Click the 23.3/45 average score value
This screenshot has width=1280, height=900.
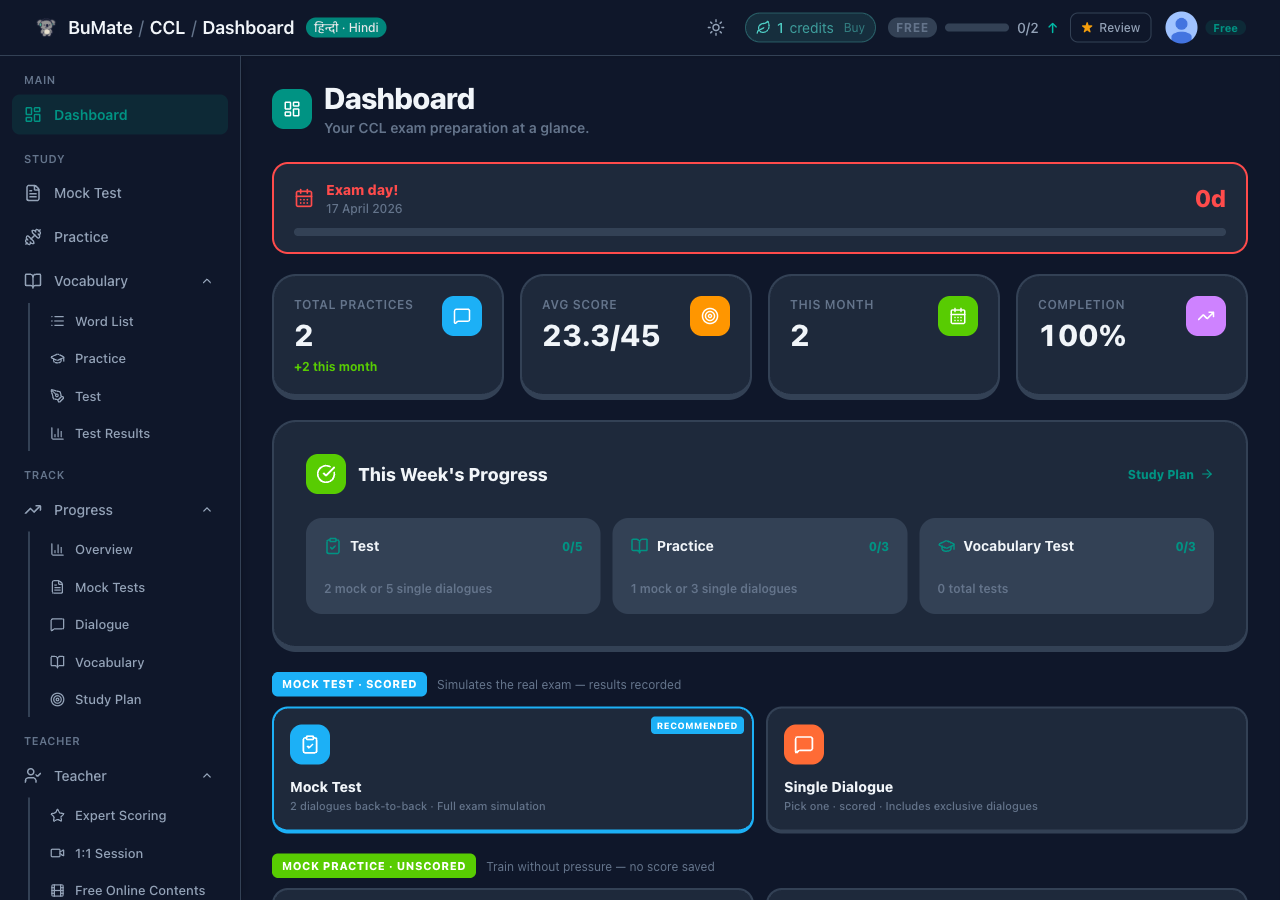click(601, 336)
